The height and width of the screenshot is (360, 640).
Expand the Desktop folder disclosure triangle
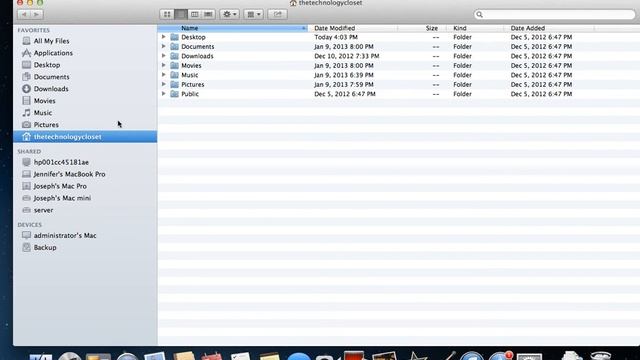164,37
